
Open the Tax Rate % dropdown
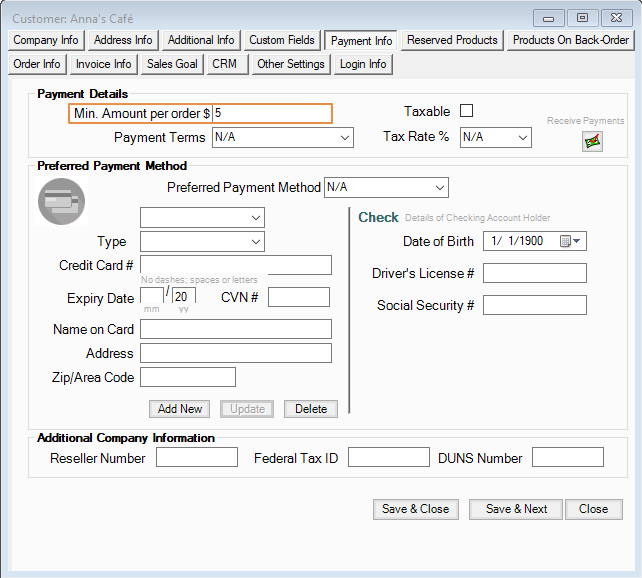tap(523, 137)
